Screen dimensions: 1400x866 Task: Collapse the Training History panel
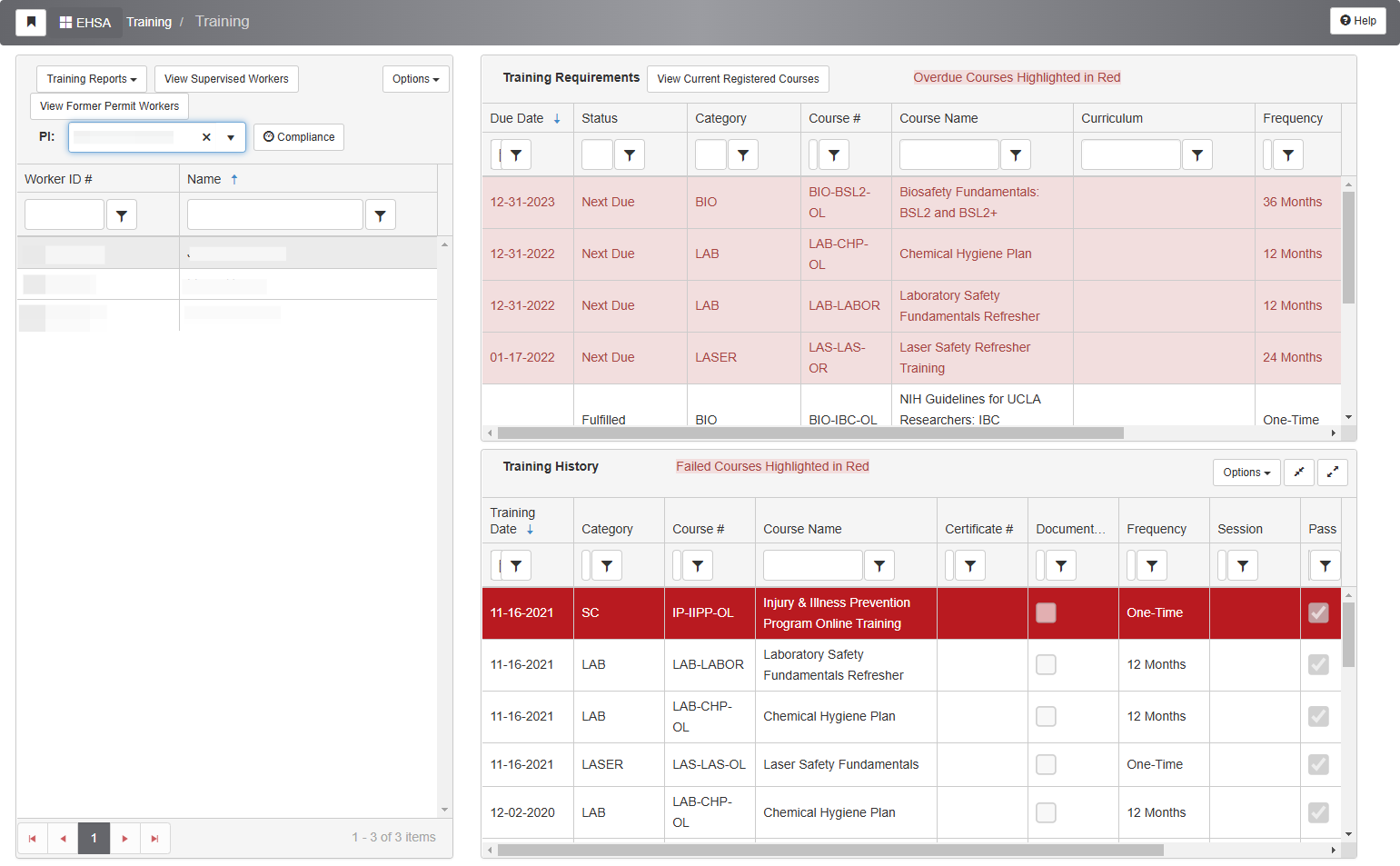tap(1299, 473)
